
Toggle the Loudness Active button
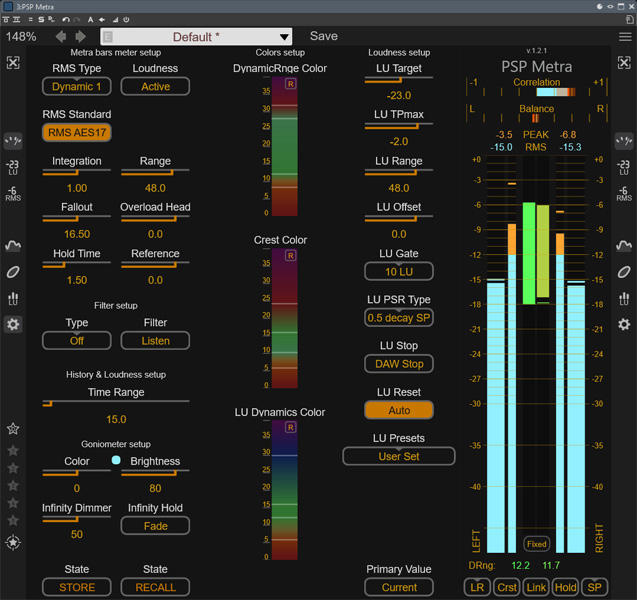click(155, 87)
